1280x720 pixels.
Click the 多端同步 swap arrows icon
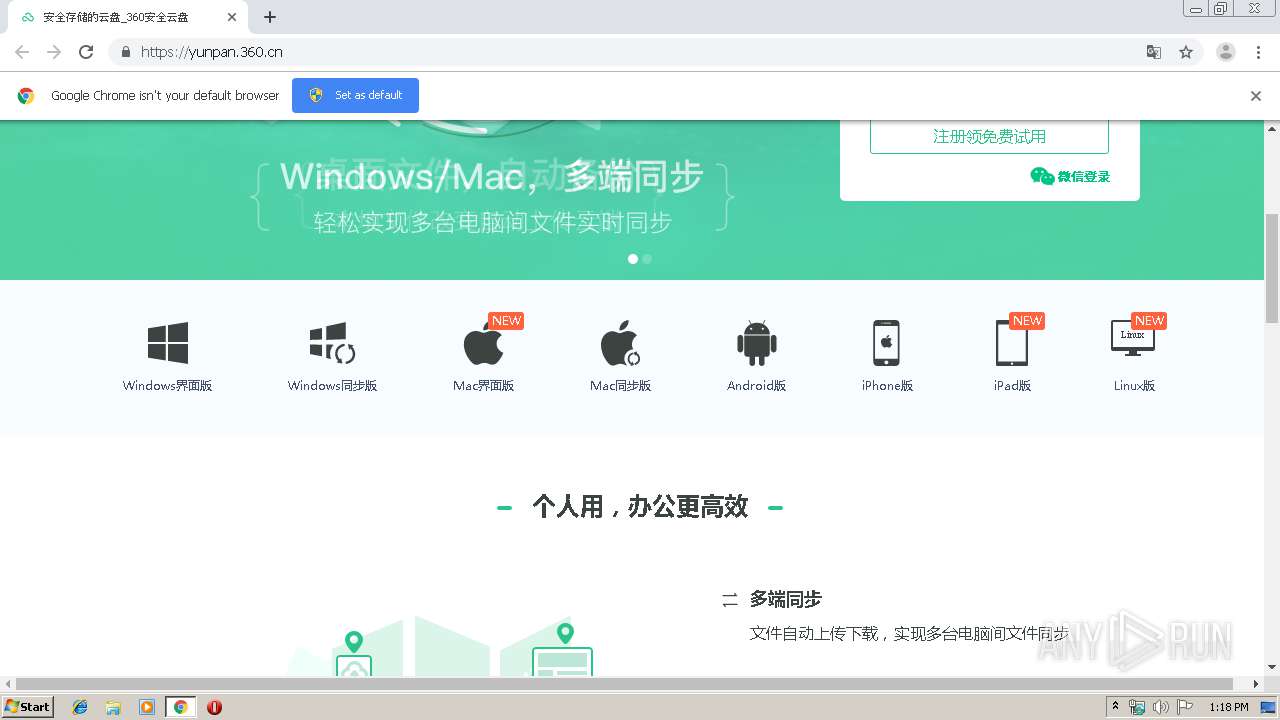coord(730,600)
